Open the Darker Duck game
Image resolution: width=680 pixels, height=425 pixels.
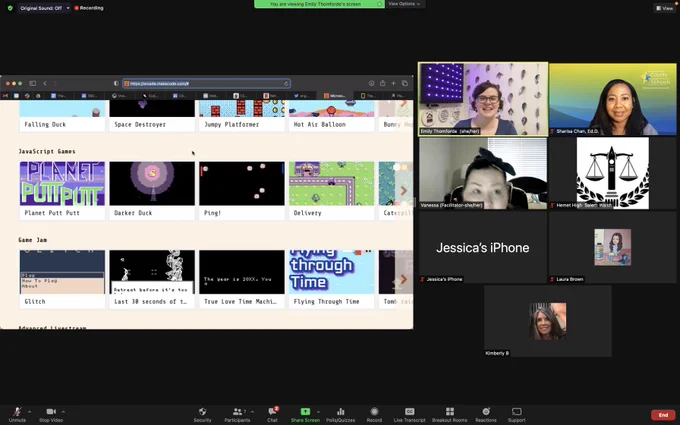coord(152,191)
